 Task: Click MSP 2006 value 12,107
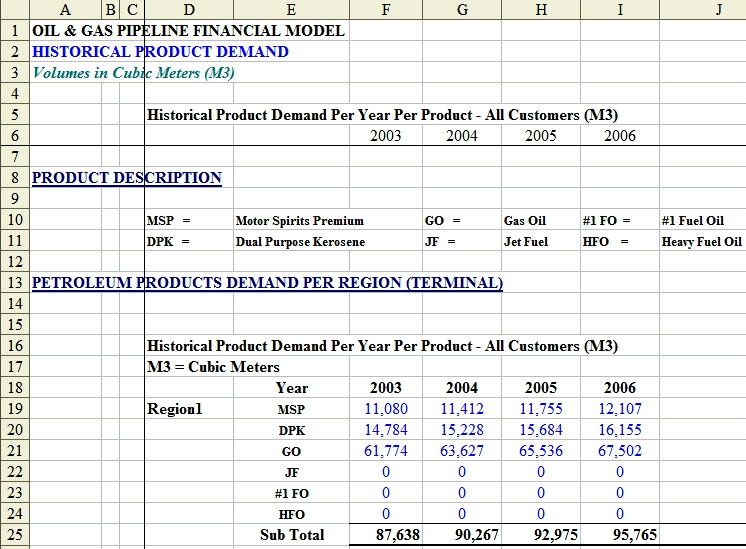pyautogui.click(x=620, y=409)
